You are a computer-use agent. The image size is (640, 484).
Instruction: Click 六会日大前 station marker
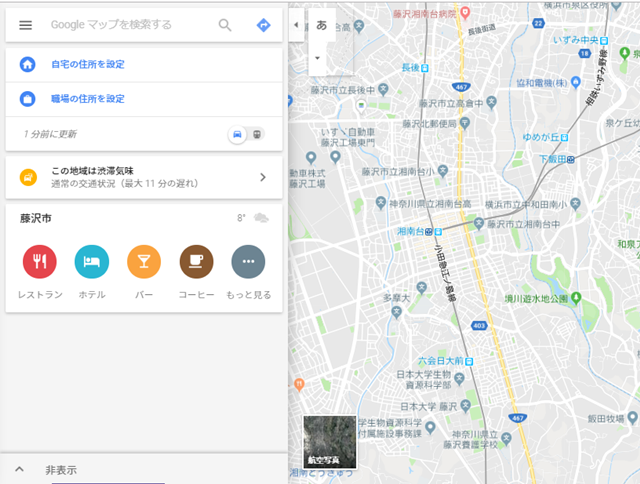(x=469, y=361)
